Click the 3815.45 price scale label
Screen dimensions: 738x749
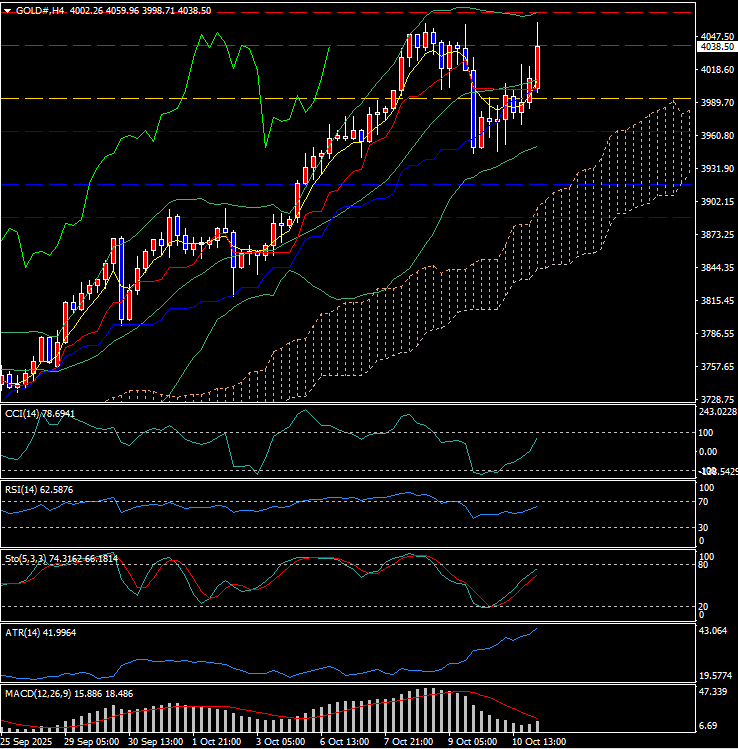716,301
